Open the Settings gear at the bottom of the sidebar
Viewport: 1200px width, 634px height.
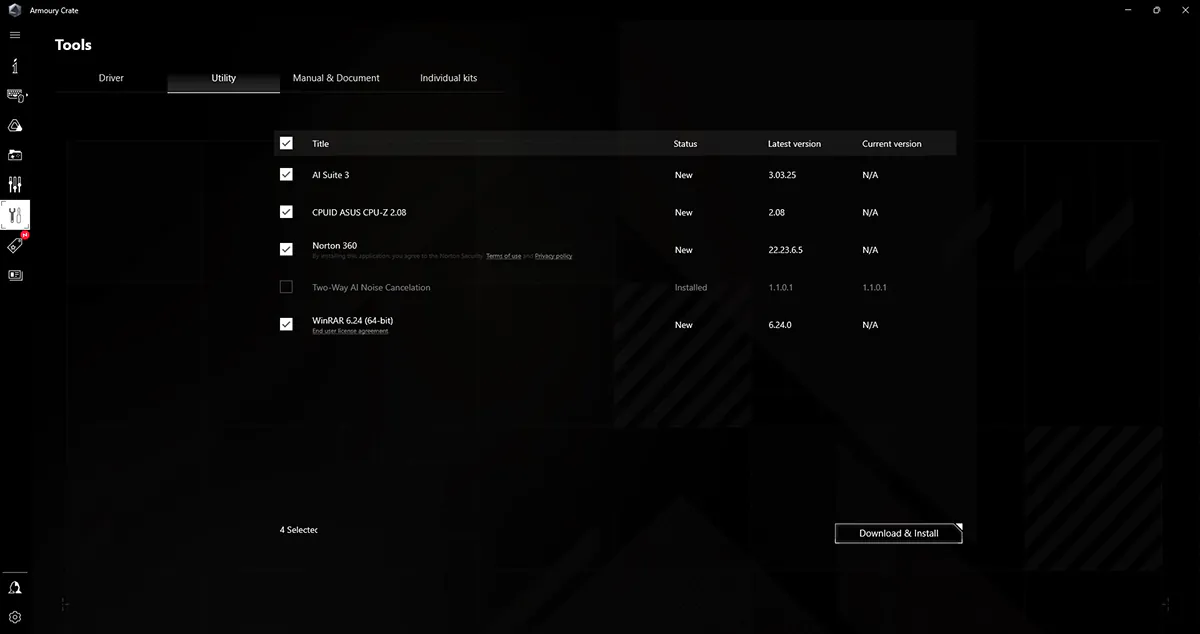tap(15, 618)
